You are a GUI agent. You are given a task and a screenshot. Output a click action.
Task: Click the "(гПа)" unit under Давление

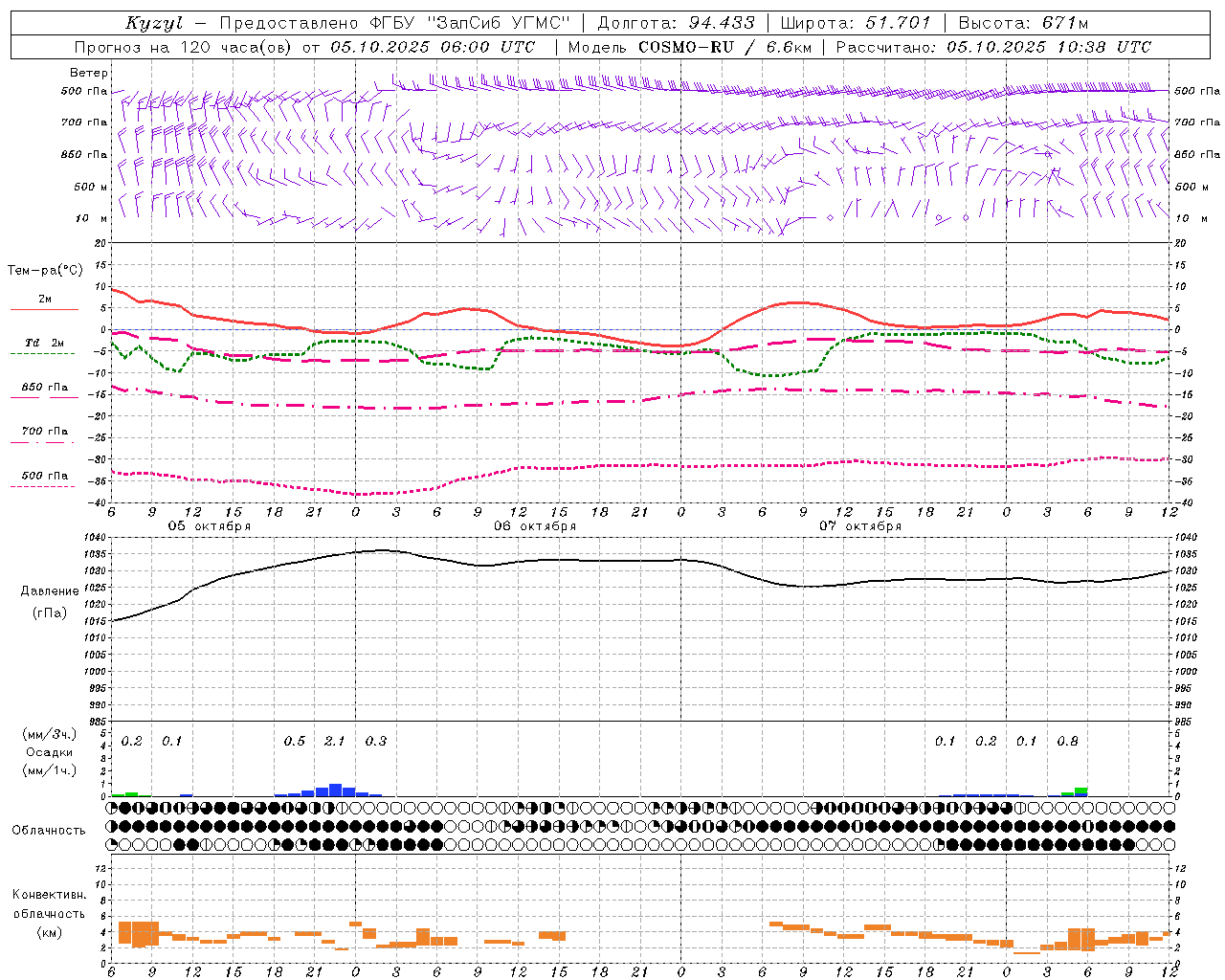[x=50, y=613]
